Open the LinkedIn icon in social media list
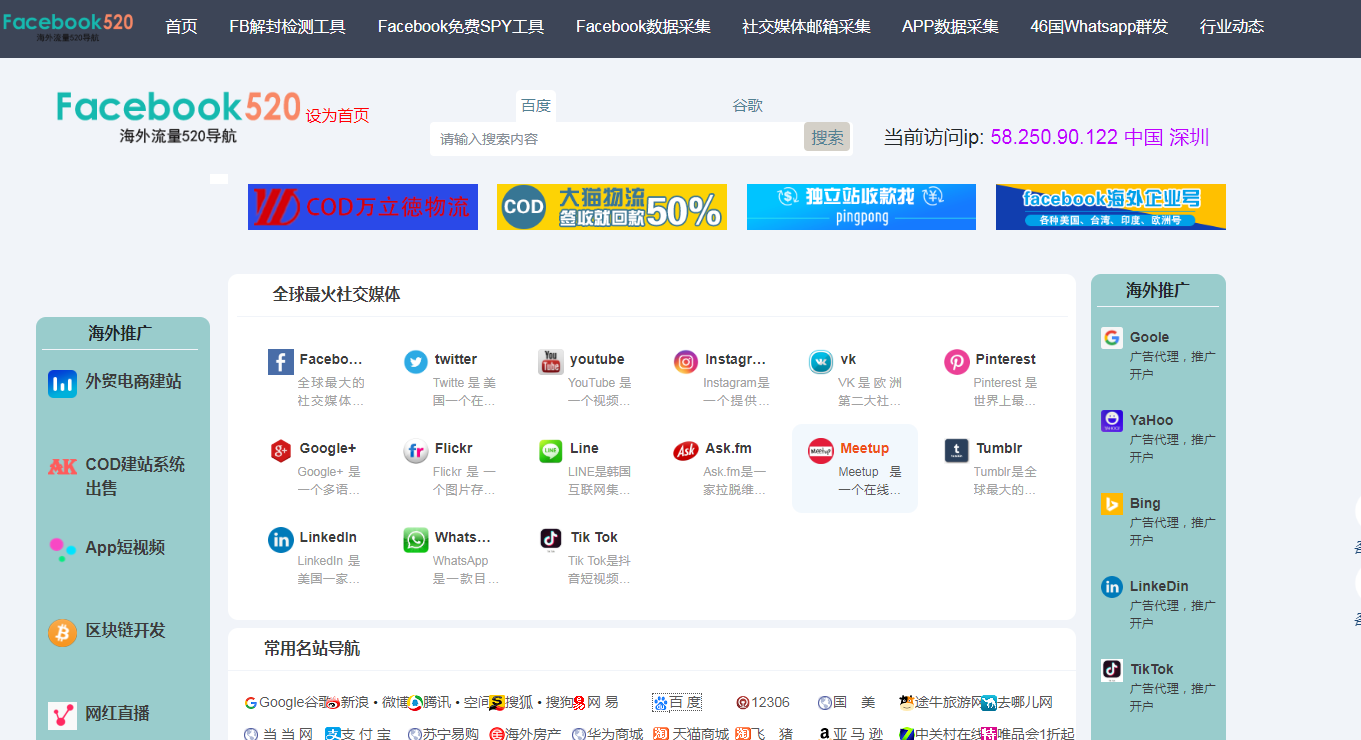Image resolution: width=1361 pixels, height=740 pixels. [281, 540]
